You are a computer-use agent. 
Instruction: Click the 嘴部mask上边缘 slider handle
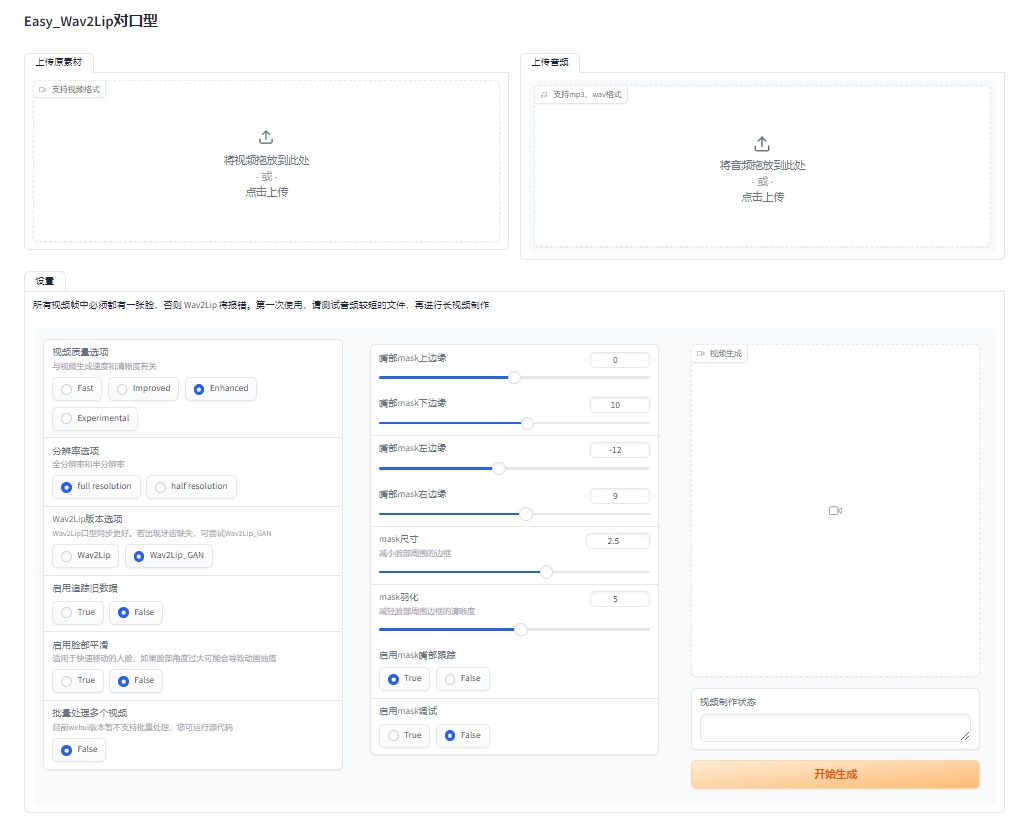tap(514, 377)
